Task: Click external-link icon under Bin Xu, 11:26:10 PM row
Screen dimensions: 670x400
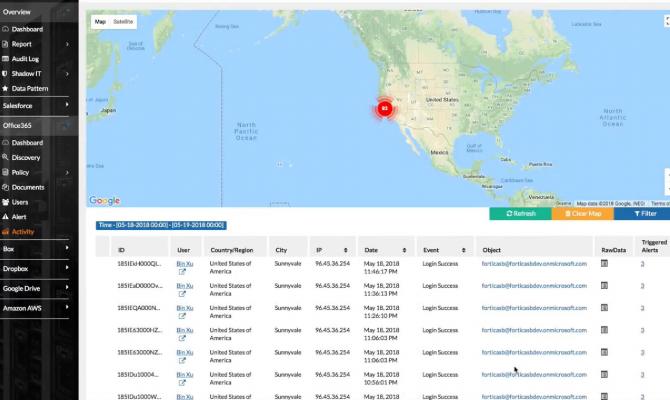Action: tap(182, 316)
